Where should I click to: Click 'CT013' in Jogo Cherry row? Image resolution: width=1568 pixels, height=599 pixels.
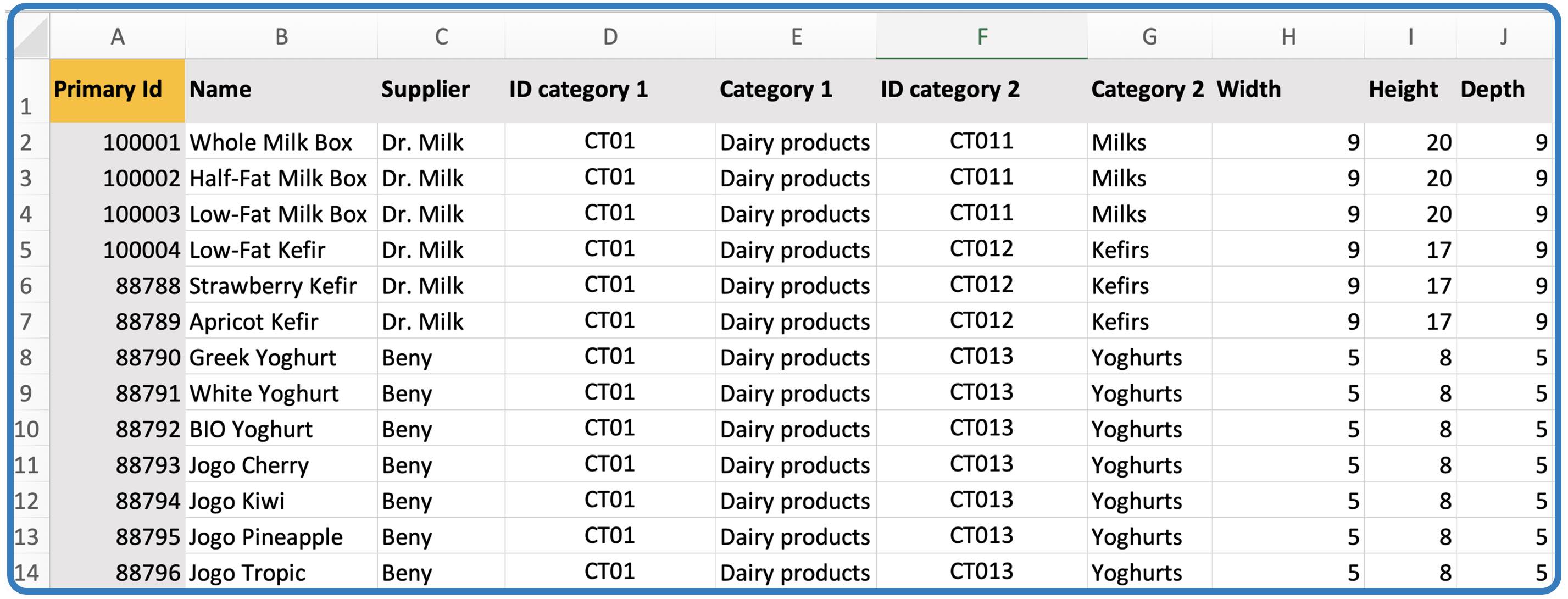982,464
